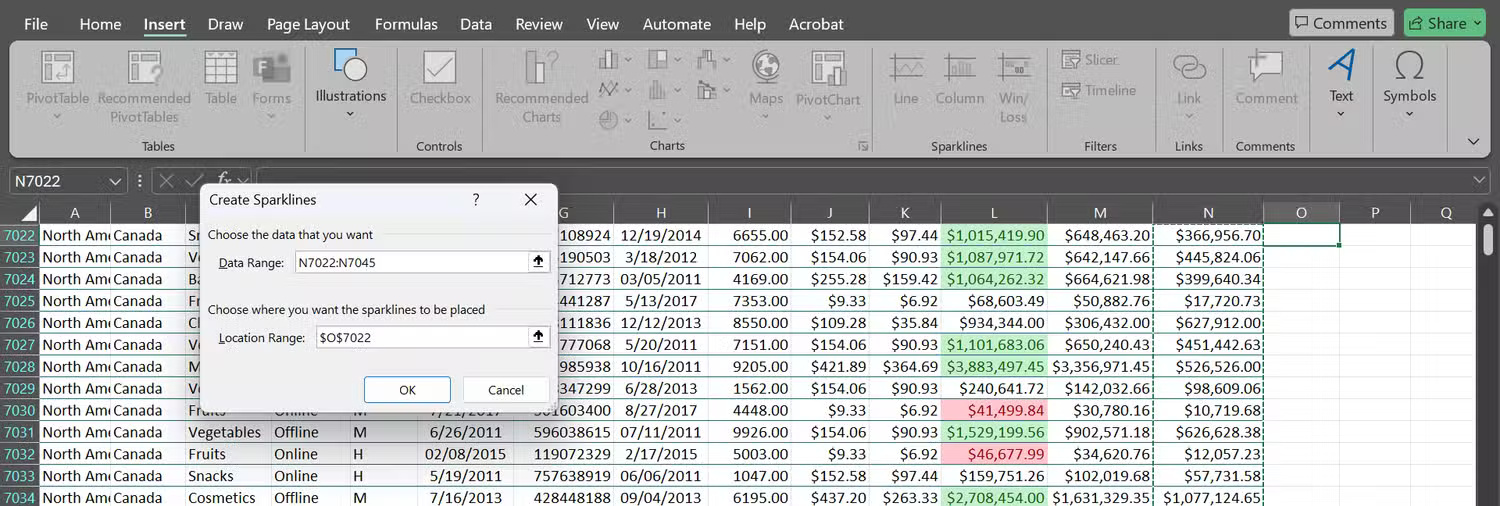This screenshot has width=1500, height=506.
Task: Collapse Data Range selector arrow
Action: [x=538, y=262]
